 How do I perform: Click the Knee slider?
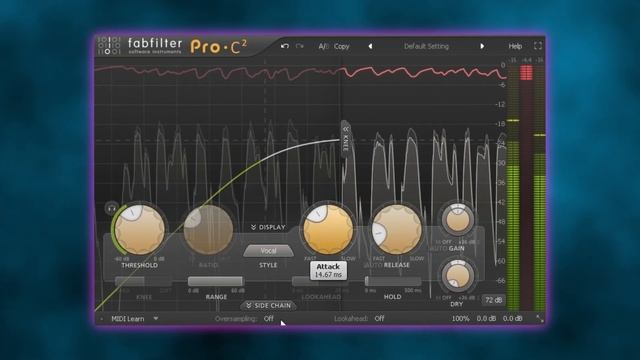(143, 281)
